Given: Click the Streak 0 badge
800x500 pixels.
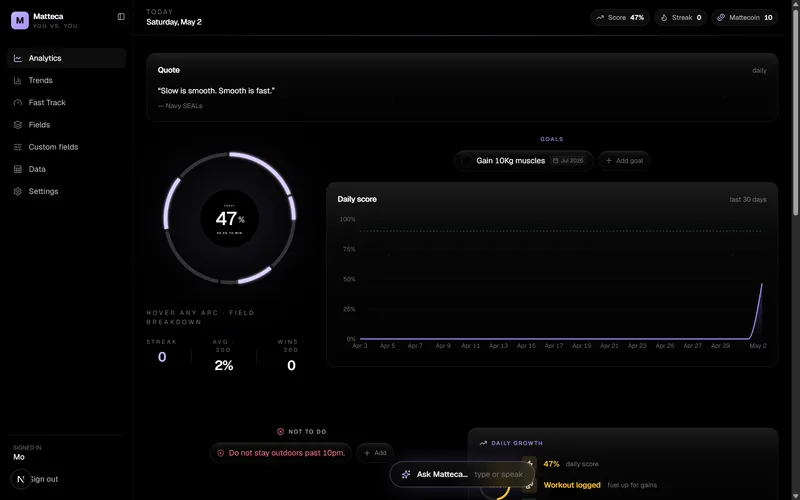Looking at the screenshot, I should [x=681, y=17].
